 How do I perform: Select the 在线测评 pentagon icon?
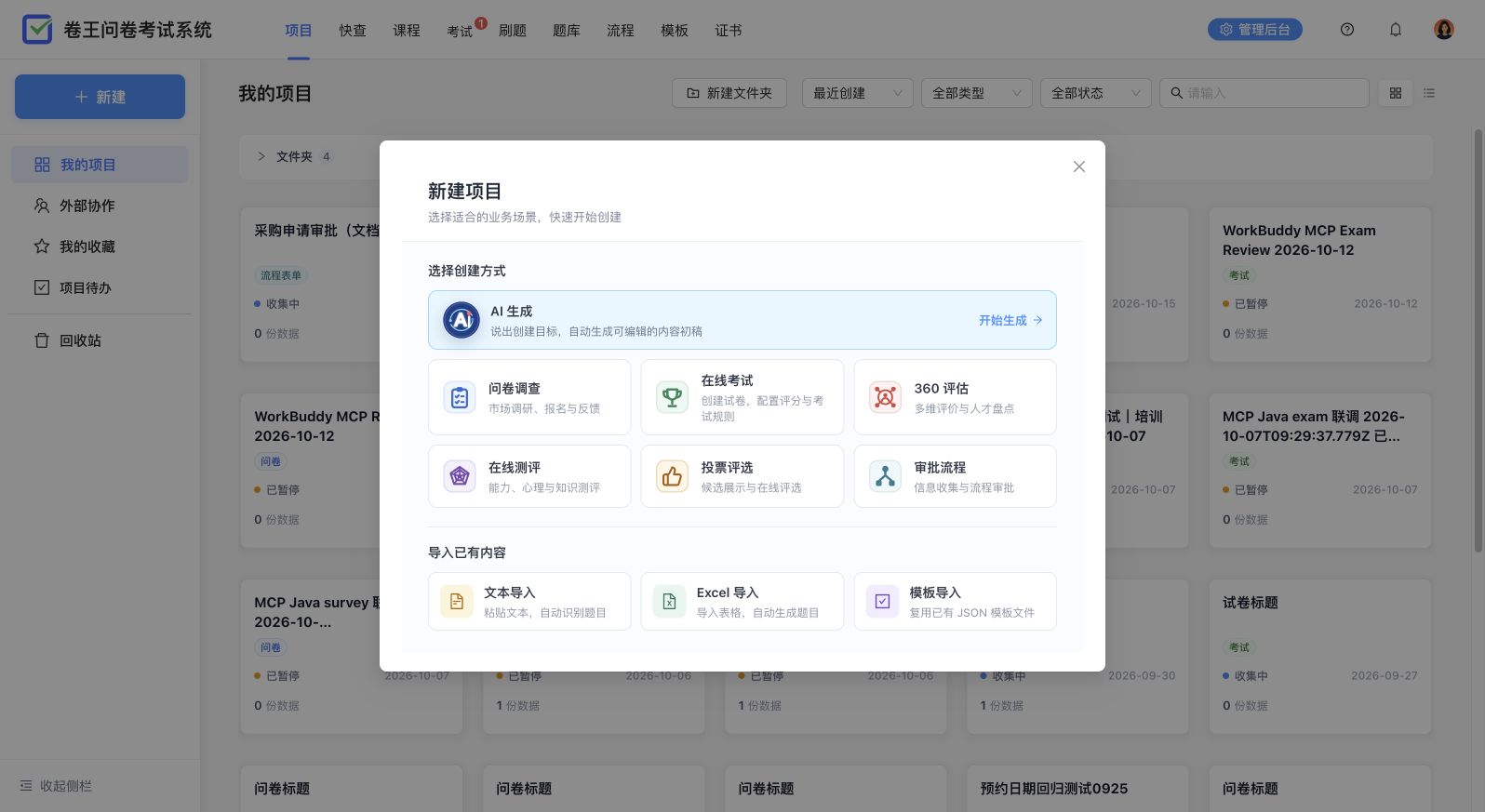click(x=460, y=476)
